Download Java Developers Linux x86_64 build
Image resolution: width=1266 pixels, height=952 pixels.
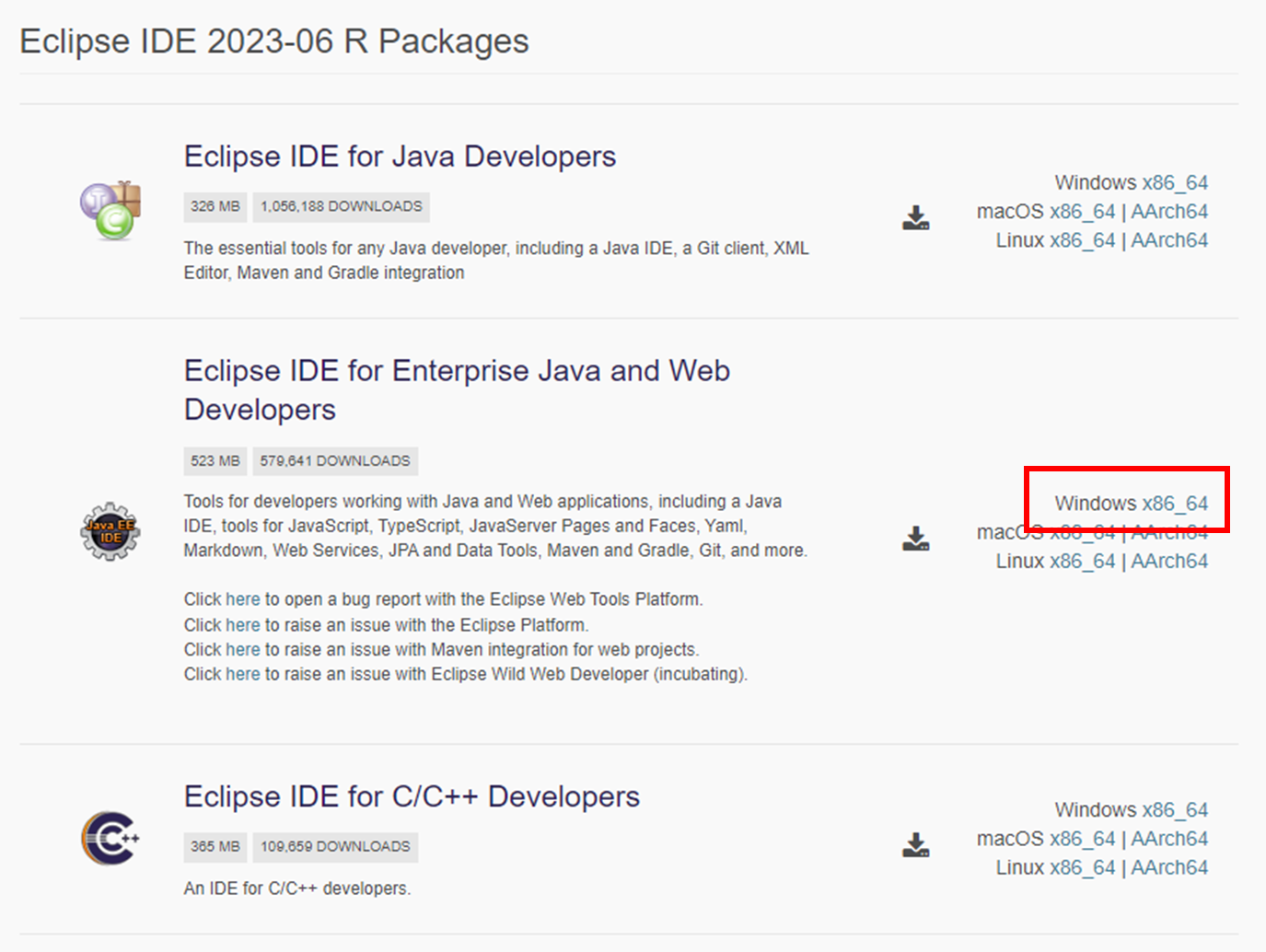(x=1082, y=239)
